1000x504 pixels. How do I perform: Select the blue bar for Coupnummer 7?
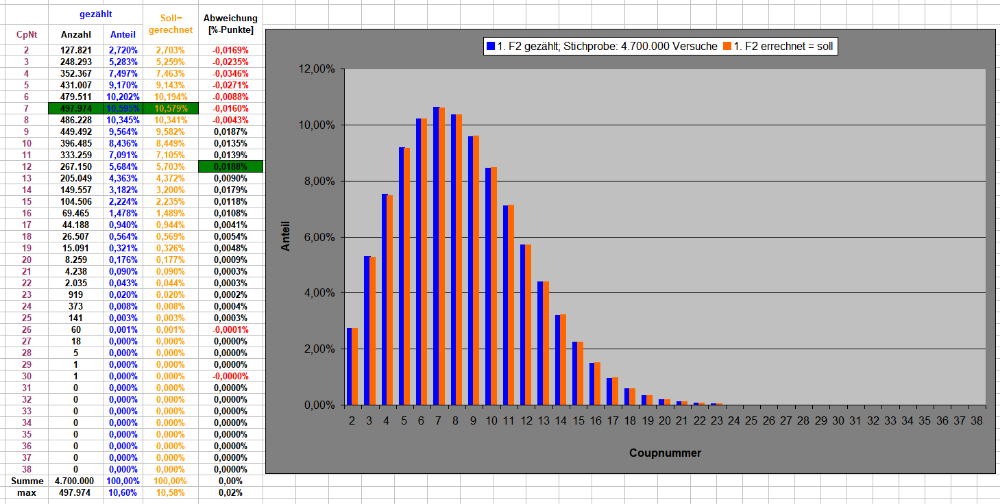[x=436, y=256]
